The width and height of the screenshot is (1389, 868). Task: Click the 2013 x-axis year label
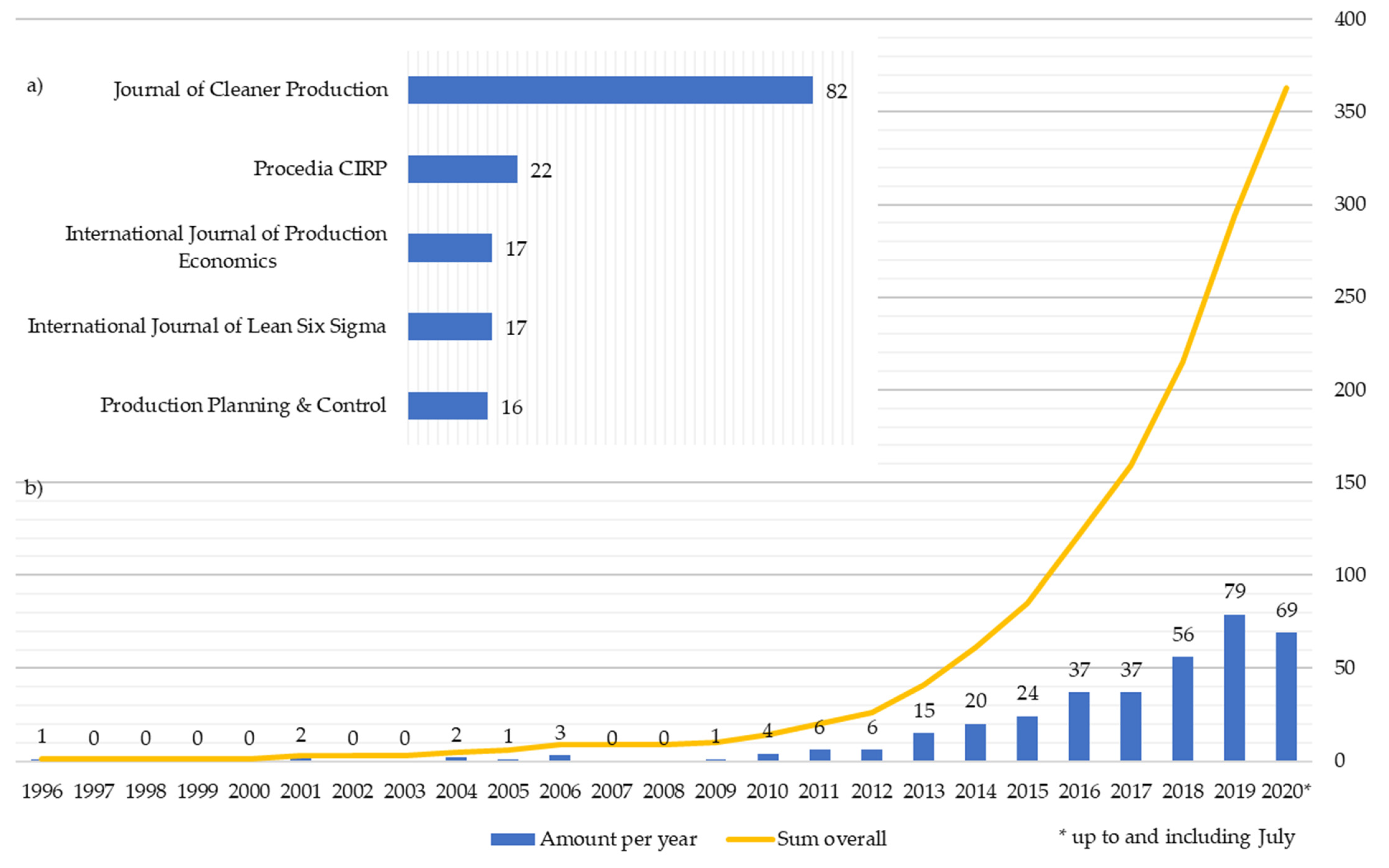pyautogui.click(x=924, y=792)
